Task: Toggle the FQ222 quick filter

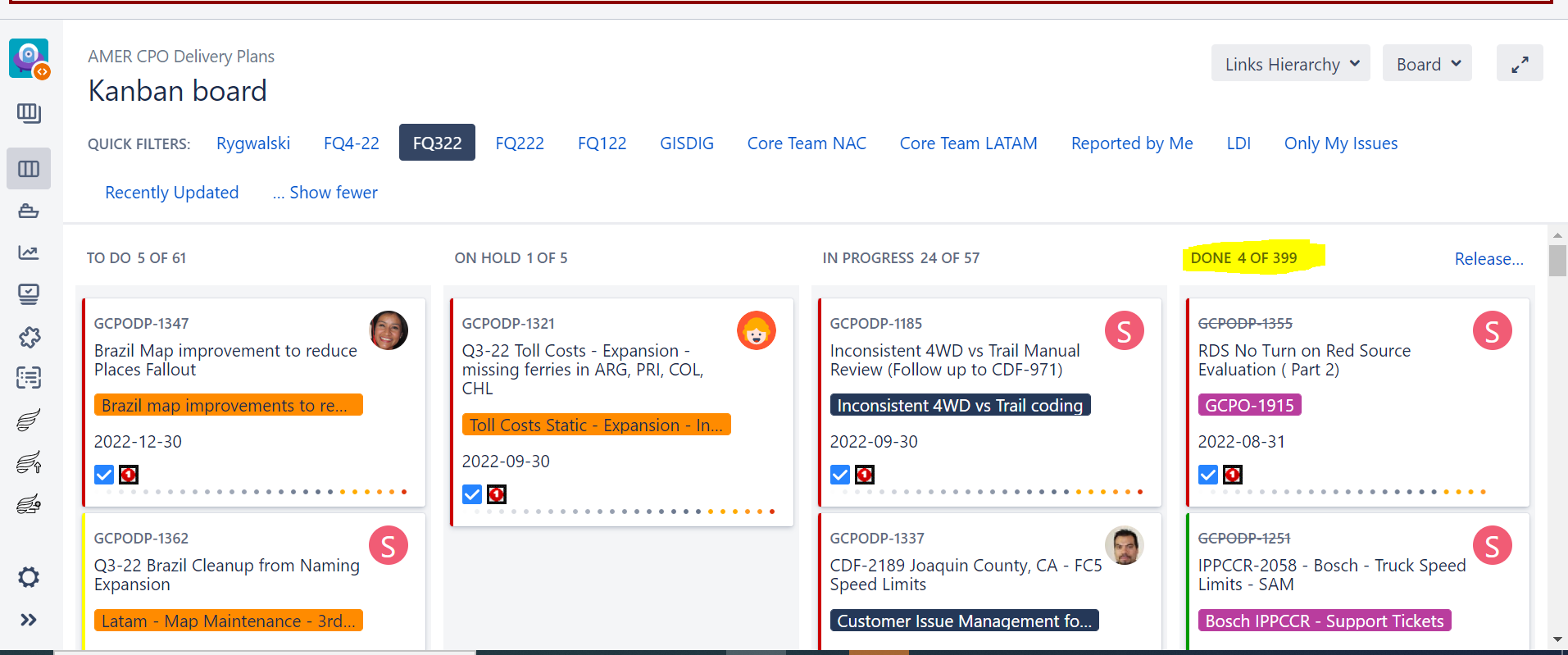Action: (x=520, y=143)
